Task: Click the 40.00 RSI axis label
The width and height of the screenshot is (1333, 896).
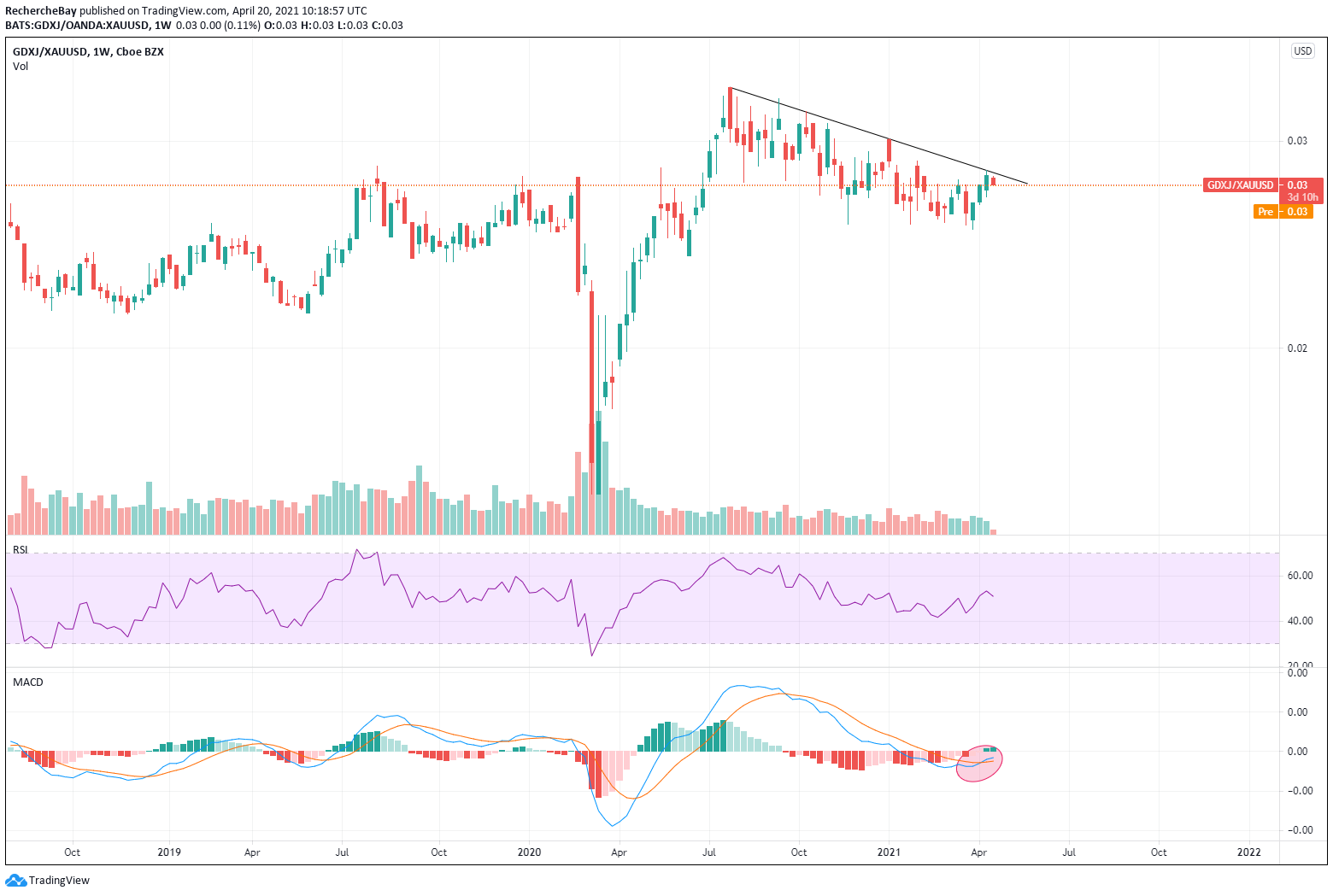Action: click(1300, 621)
